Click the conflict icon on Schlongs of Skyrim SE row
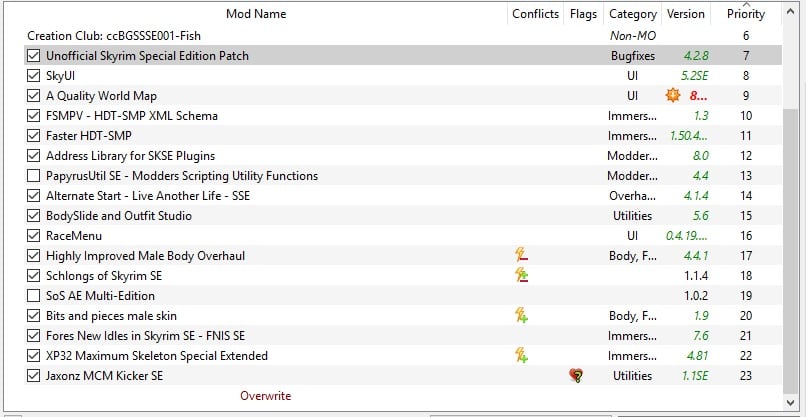This screenshot has width=806, height=417. click(x=522, y=275)
